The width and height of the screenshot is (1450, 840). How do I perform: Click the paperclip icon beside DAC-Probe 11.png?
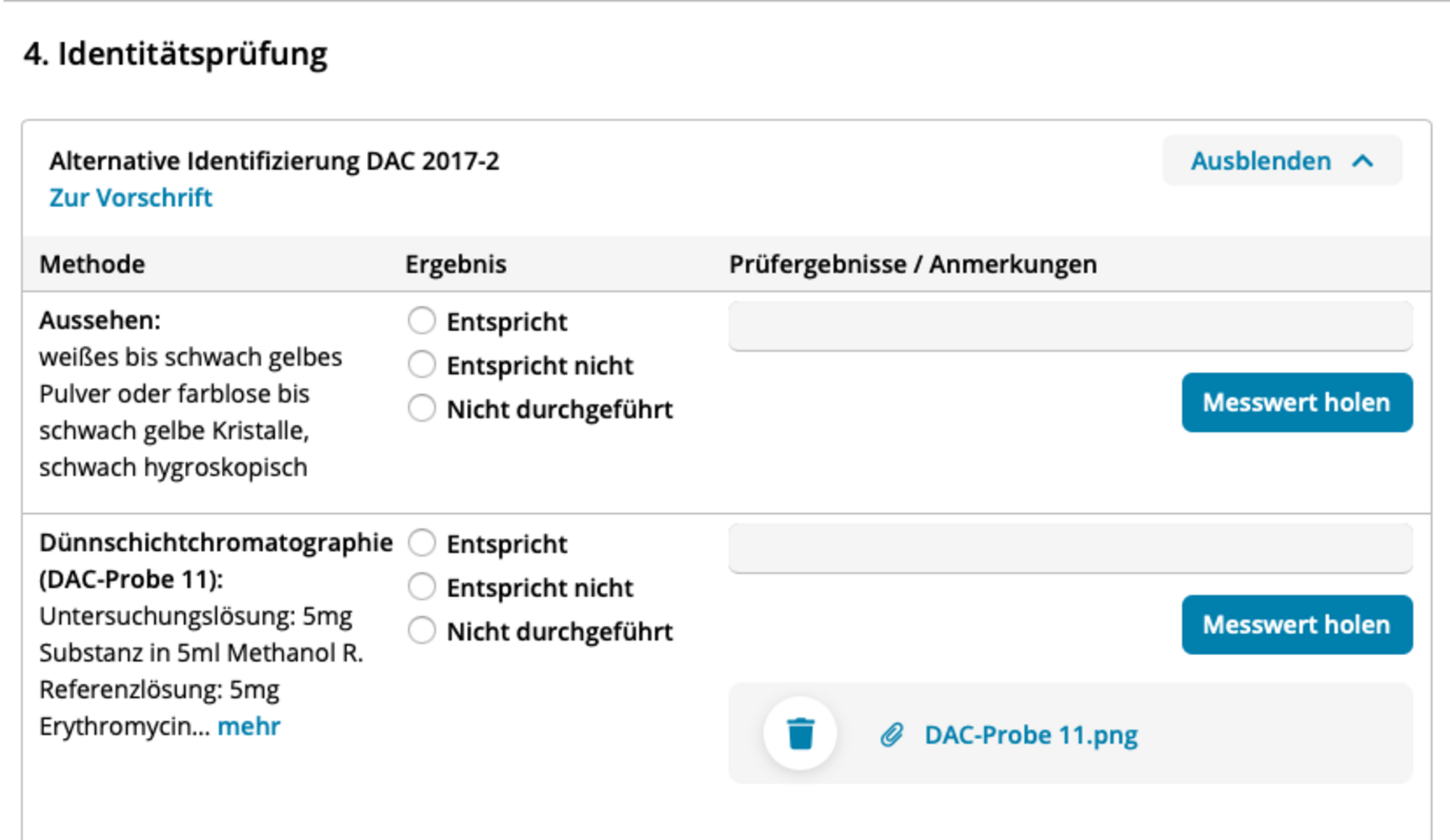pos(892,735)
